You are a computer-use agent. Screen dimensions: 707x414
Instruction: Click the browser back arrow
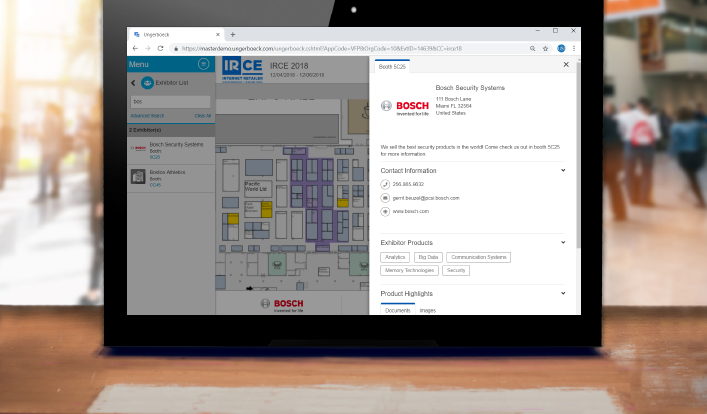click(x=135, y=48)
